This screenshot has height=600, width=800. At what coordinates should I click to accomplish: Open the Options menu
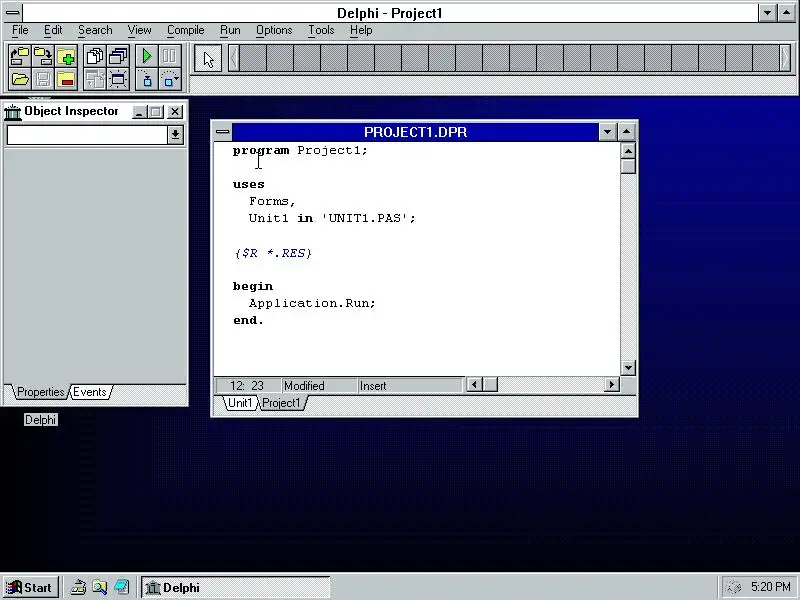[274, 30]
